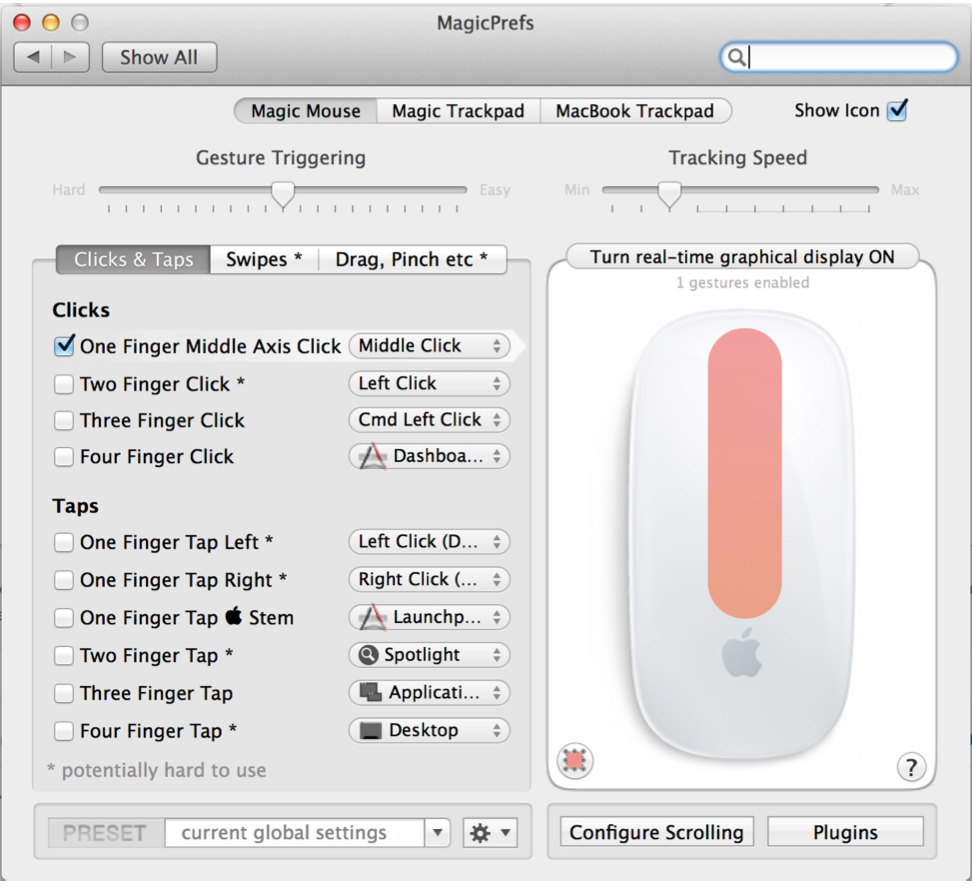
Task: Open the Application Switcher dropdown
Action: pos(429,693)
